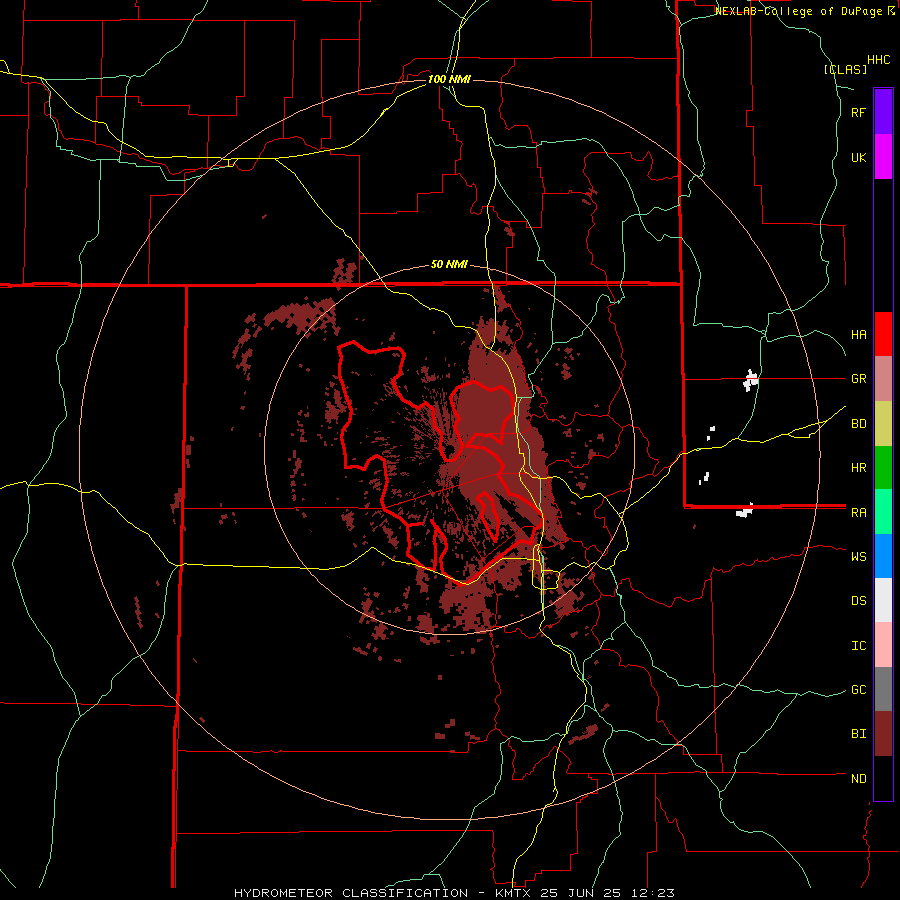Click the magenta UK color swatch
This screenshot has height=900, width=900.
883,157
